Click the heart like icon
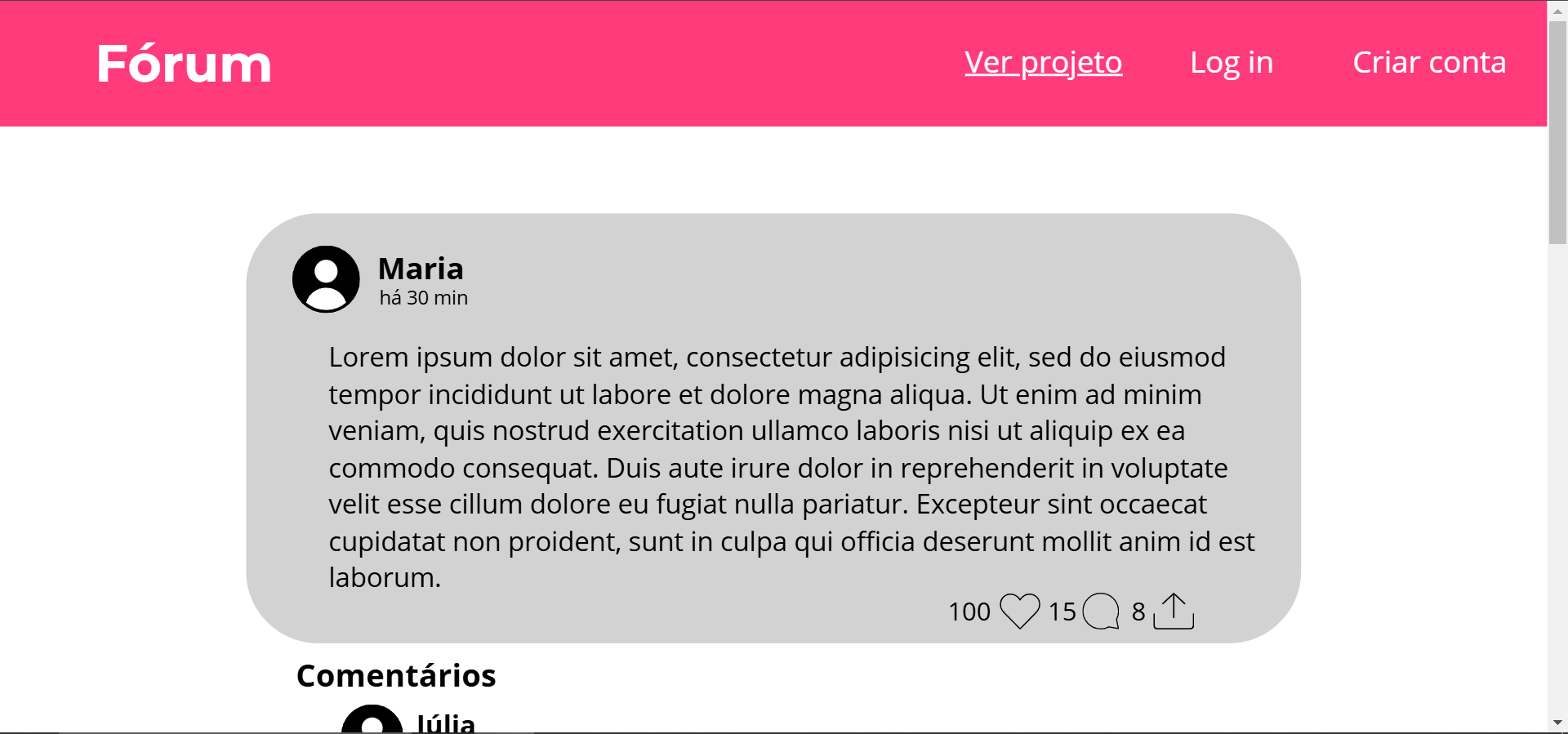 1020,611
